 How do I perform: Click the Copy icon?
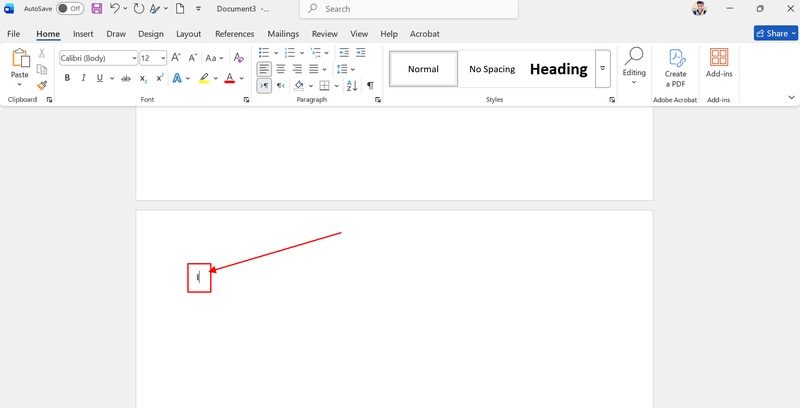pos(42,69)
